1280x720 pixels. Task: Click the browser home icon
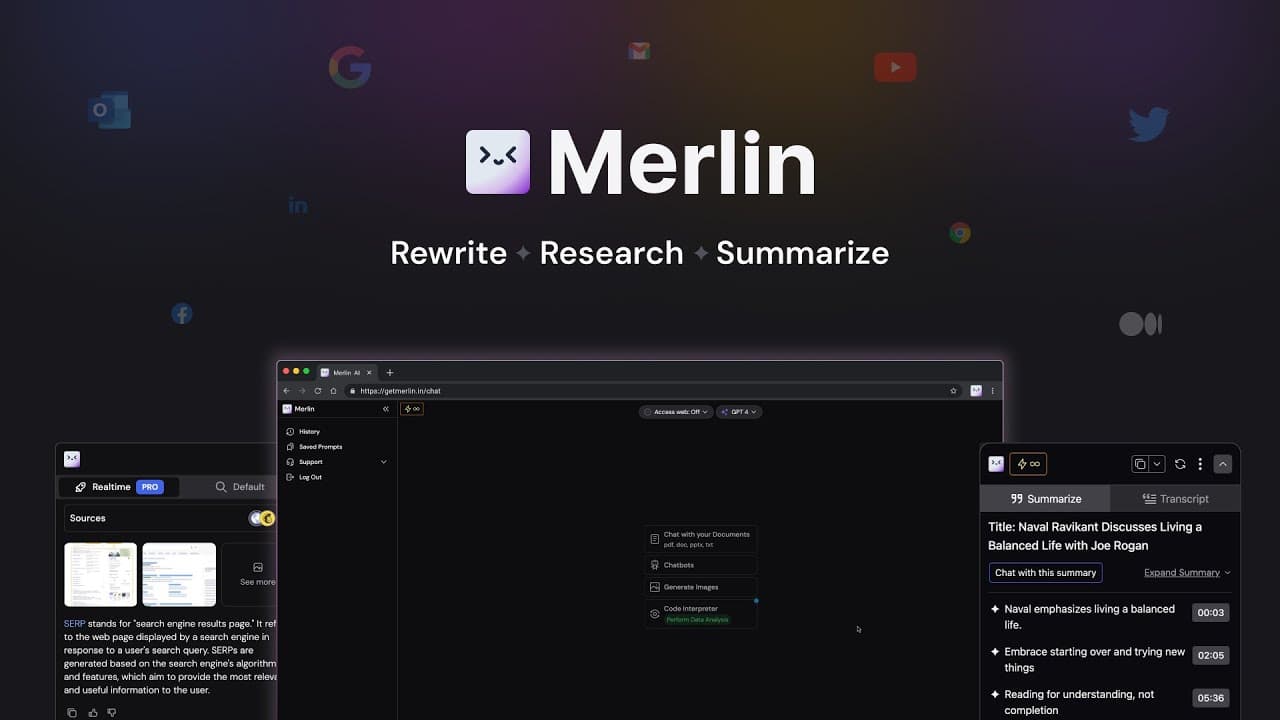coord(333,391)
